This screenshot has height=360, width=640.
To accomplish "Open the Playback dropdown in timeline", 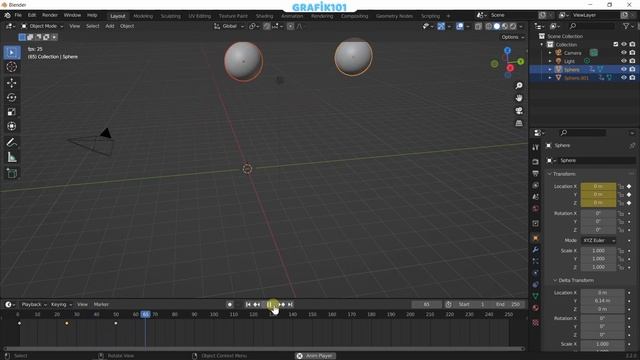I will (33, 304).
